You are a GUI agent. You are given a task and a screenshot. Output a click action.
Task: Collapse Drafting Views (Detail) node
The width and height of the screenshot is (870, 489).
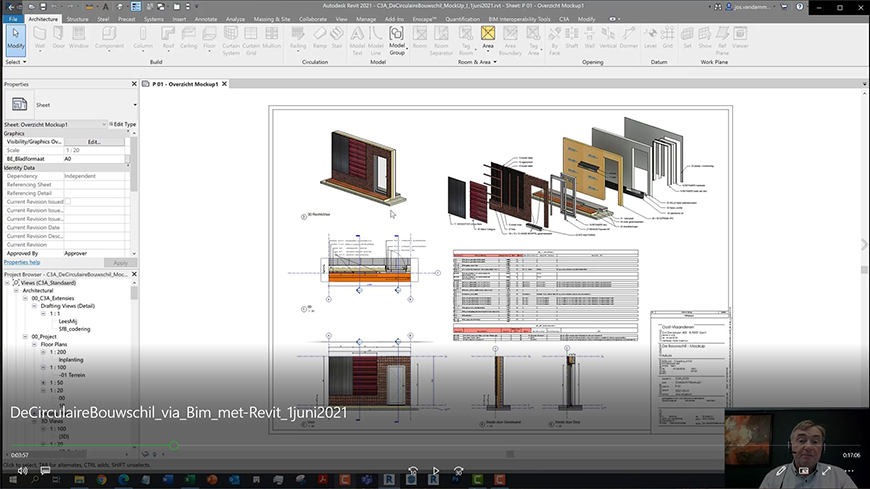(34, 306)
